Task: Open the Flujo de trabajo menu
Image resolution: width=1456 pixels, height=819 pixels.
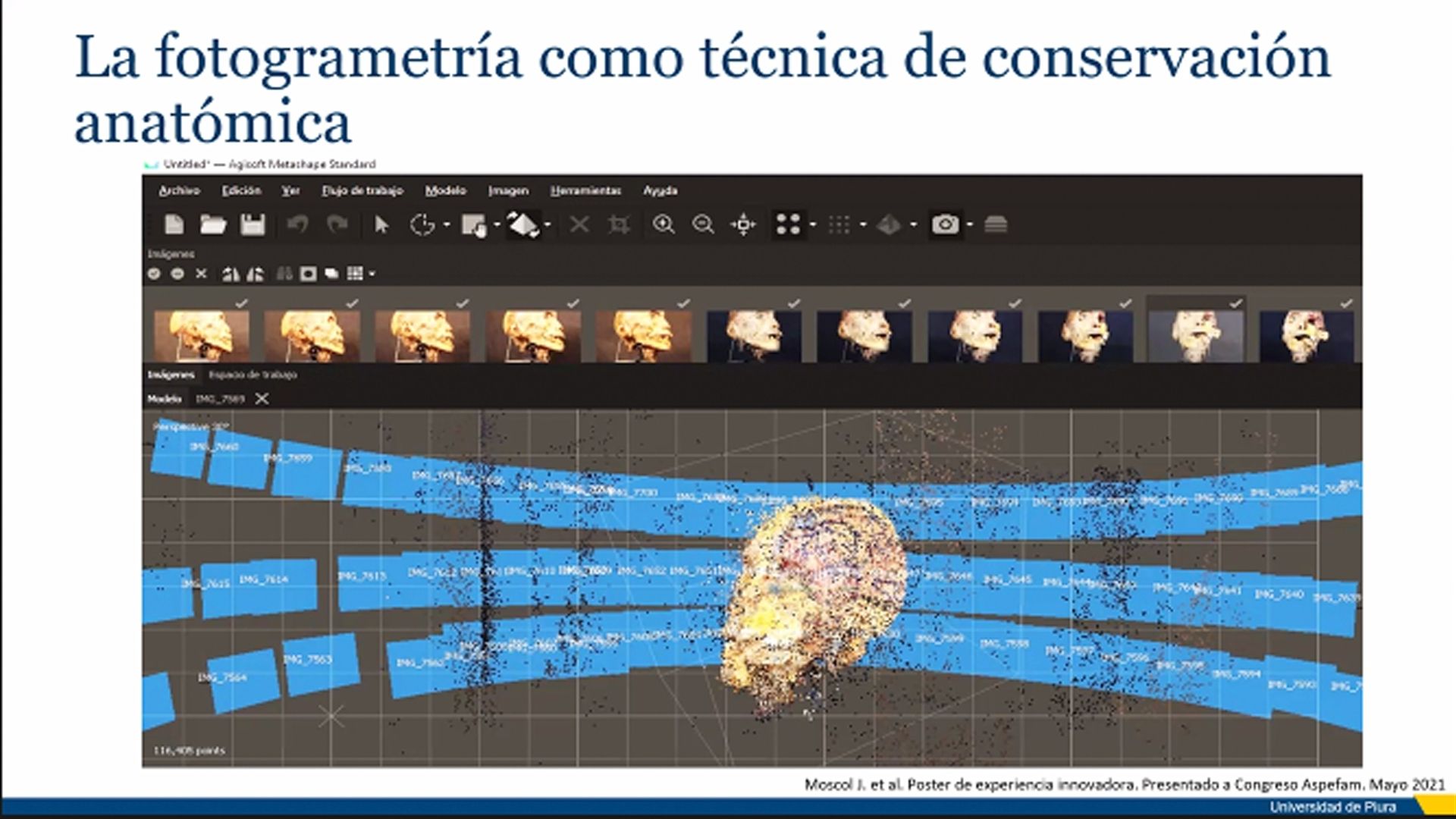Action: [x=362, y=190]
